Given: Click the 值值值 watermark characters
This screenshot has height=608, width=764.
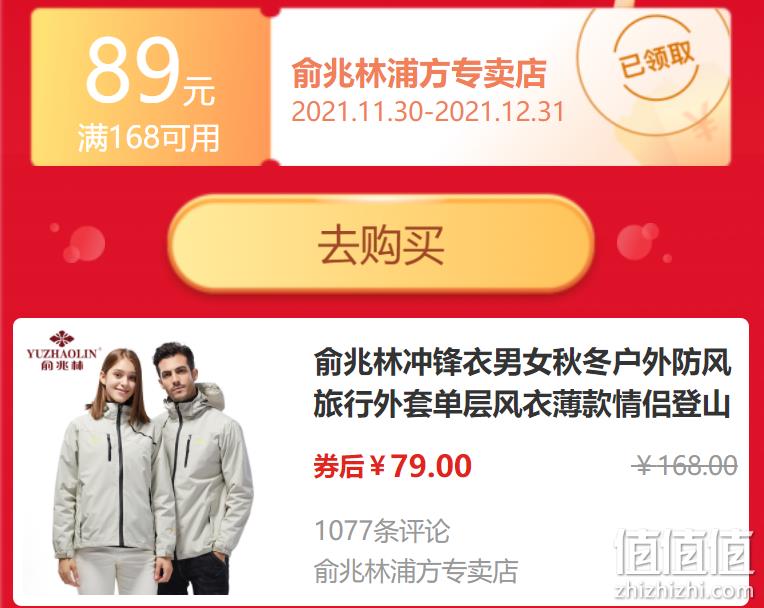Looking at the screenshot, I should 684,552.
